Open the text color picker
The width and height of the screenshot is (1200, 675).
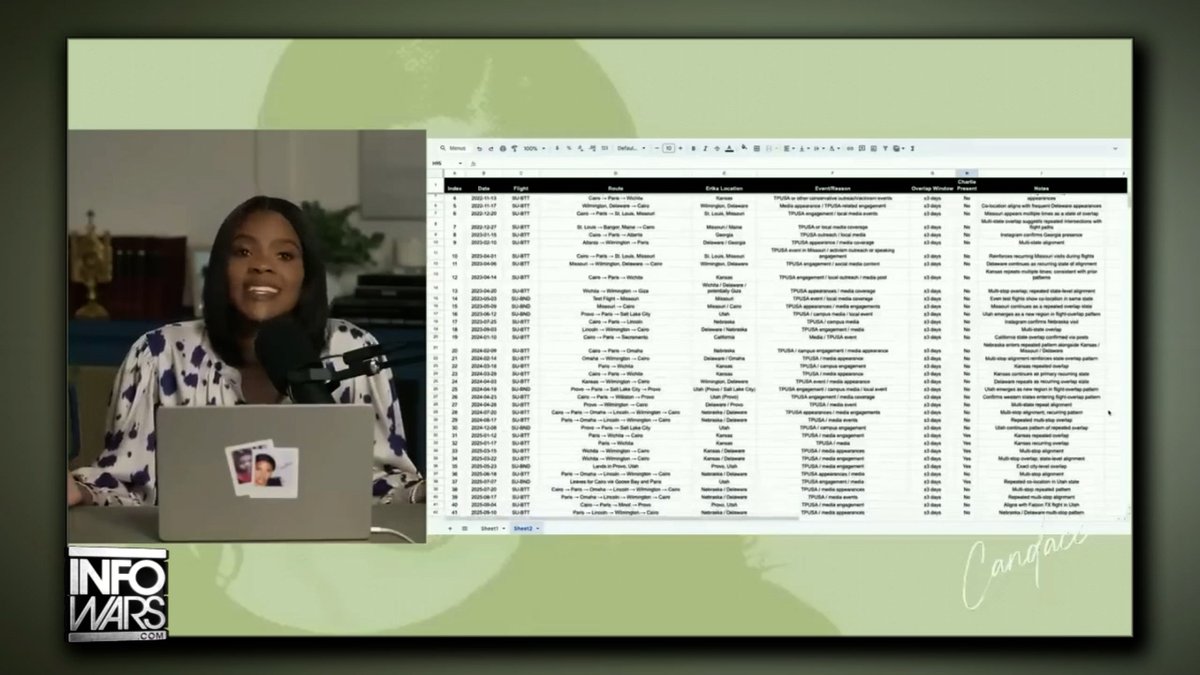(x=730, y=149)
